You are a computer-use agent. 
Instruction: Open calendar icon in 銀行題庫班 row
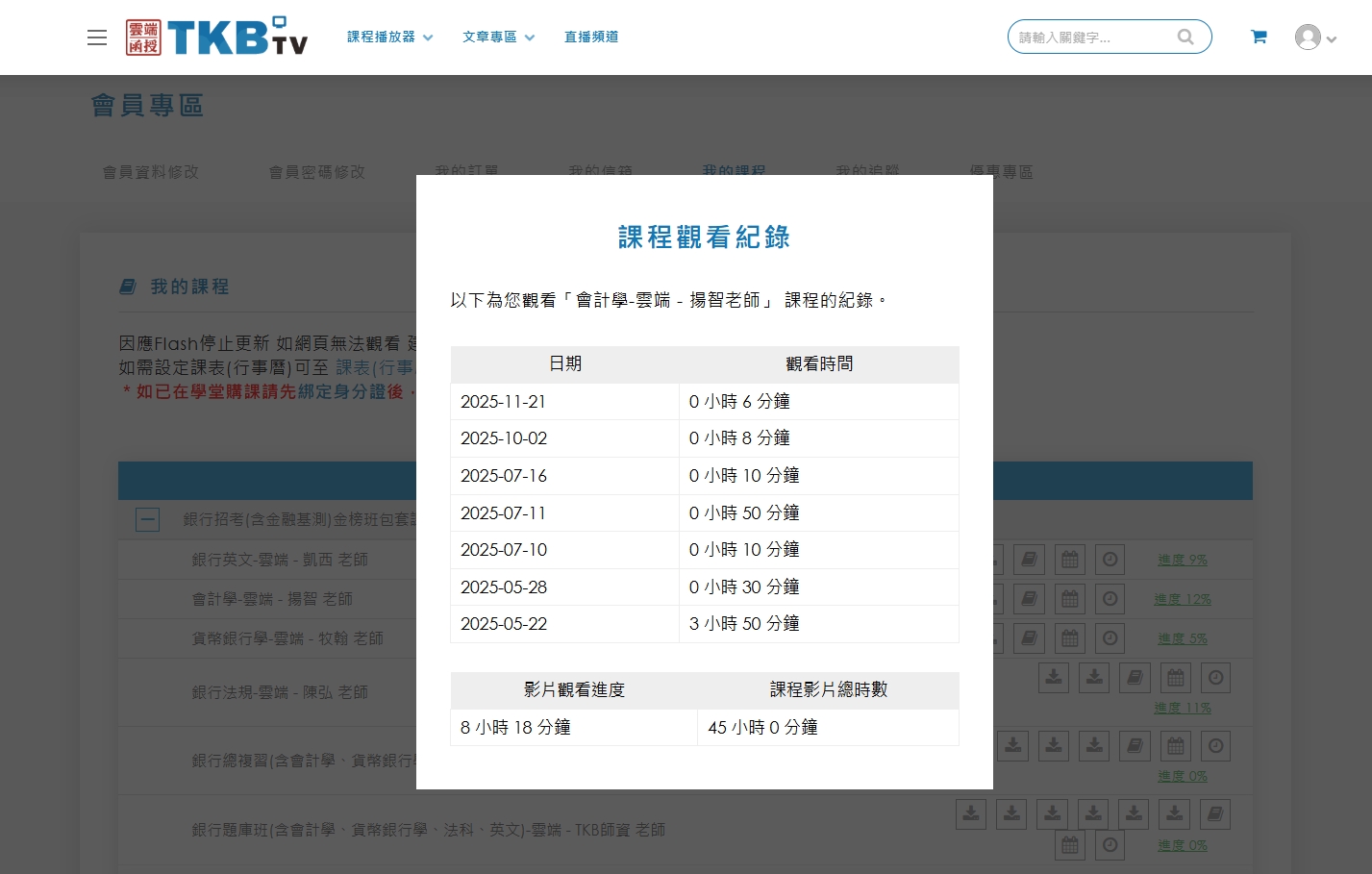coord(1070,845)
